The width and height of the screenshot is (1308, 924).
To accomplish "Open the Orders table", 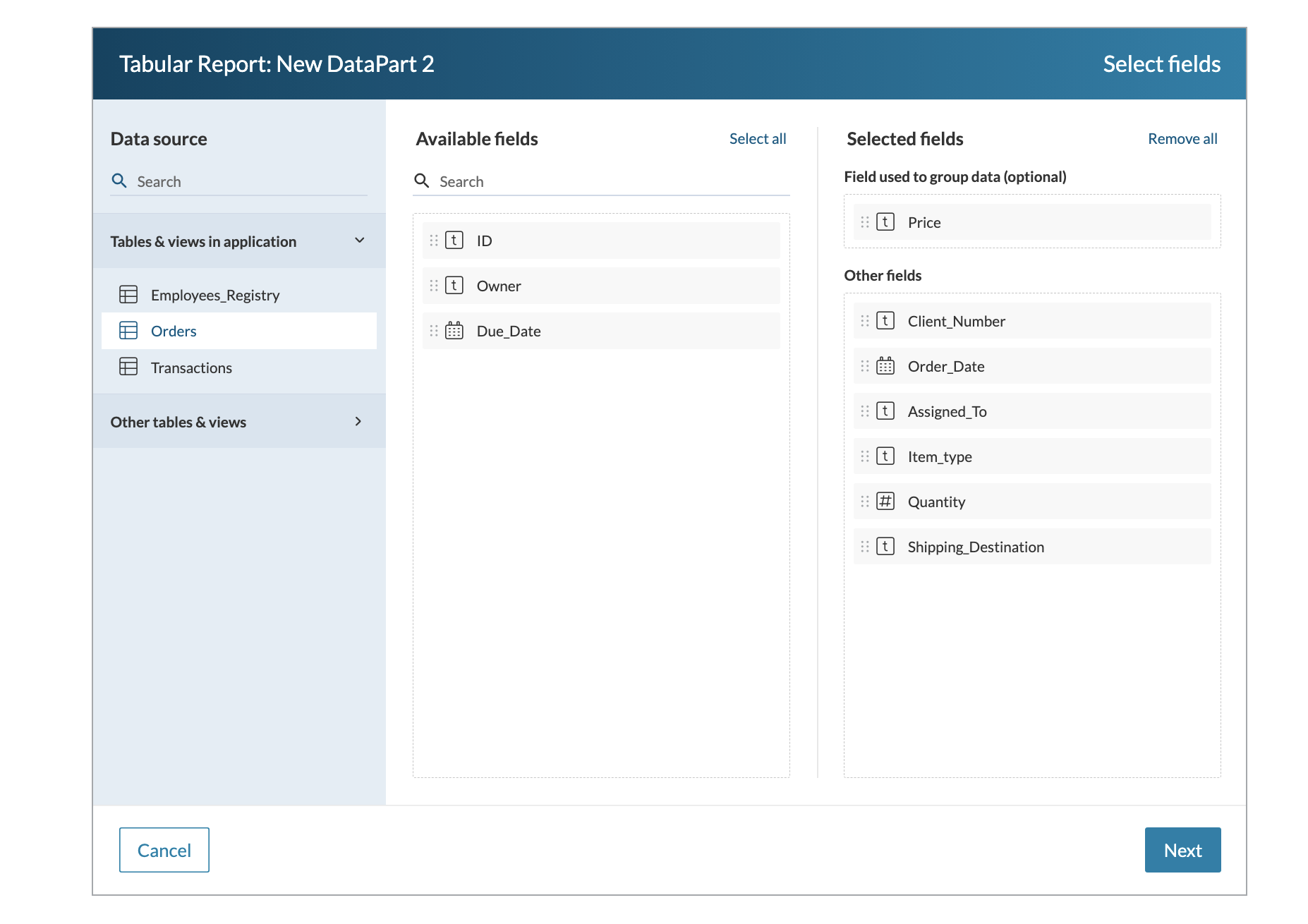I will (174, 330).
